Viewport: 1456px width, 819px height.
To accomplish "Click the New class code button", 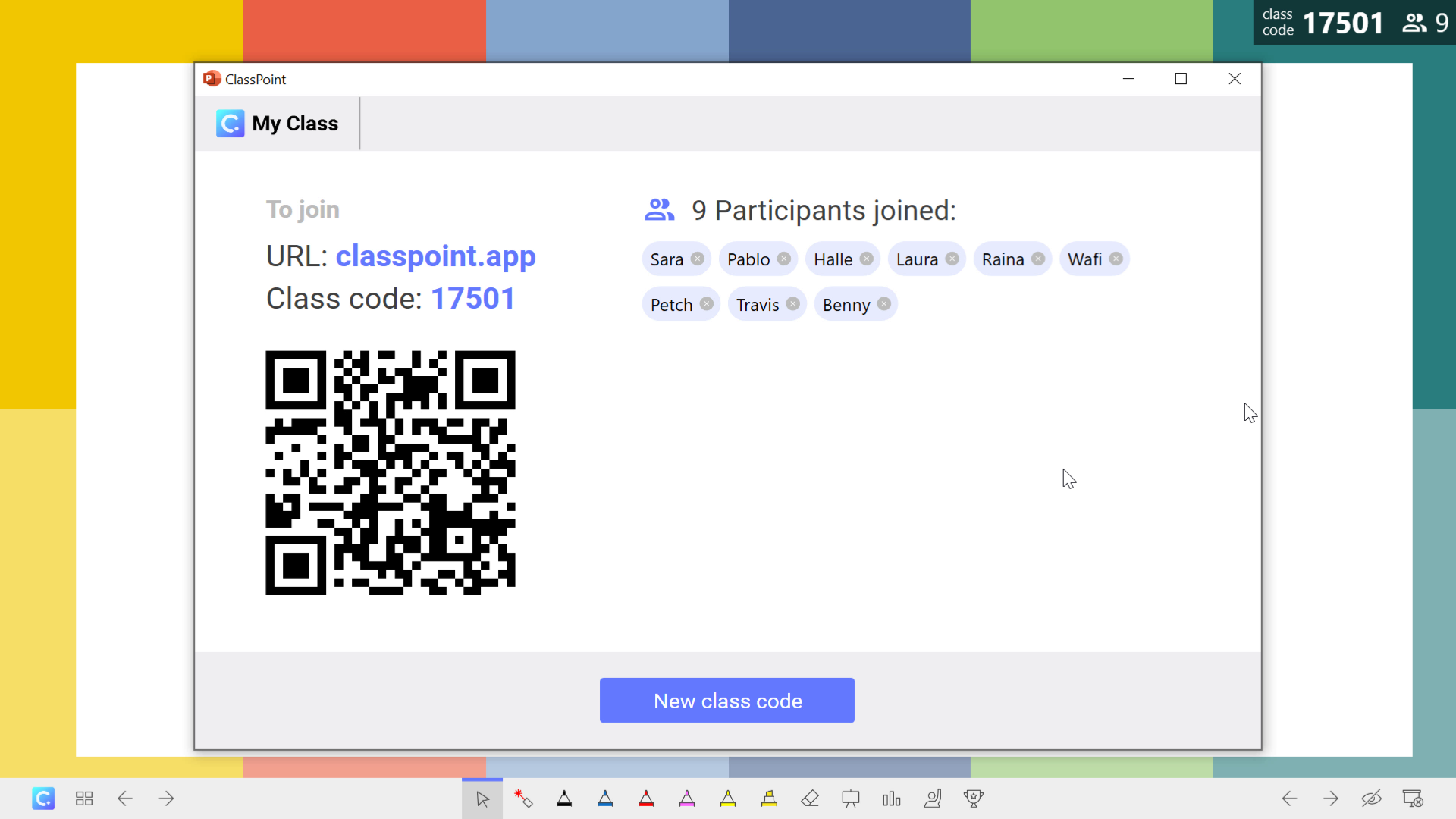I will click(x=727, y=700).
